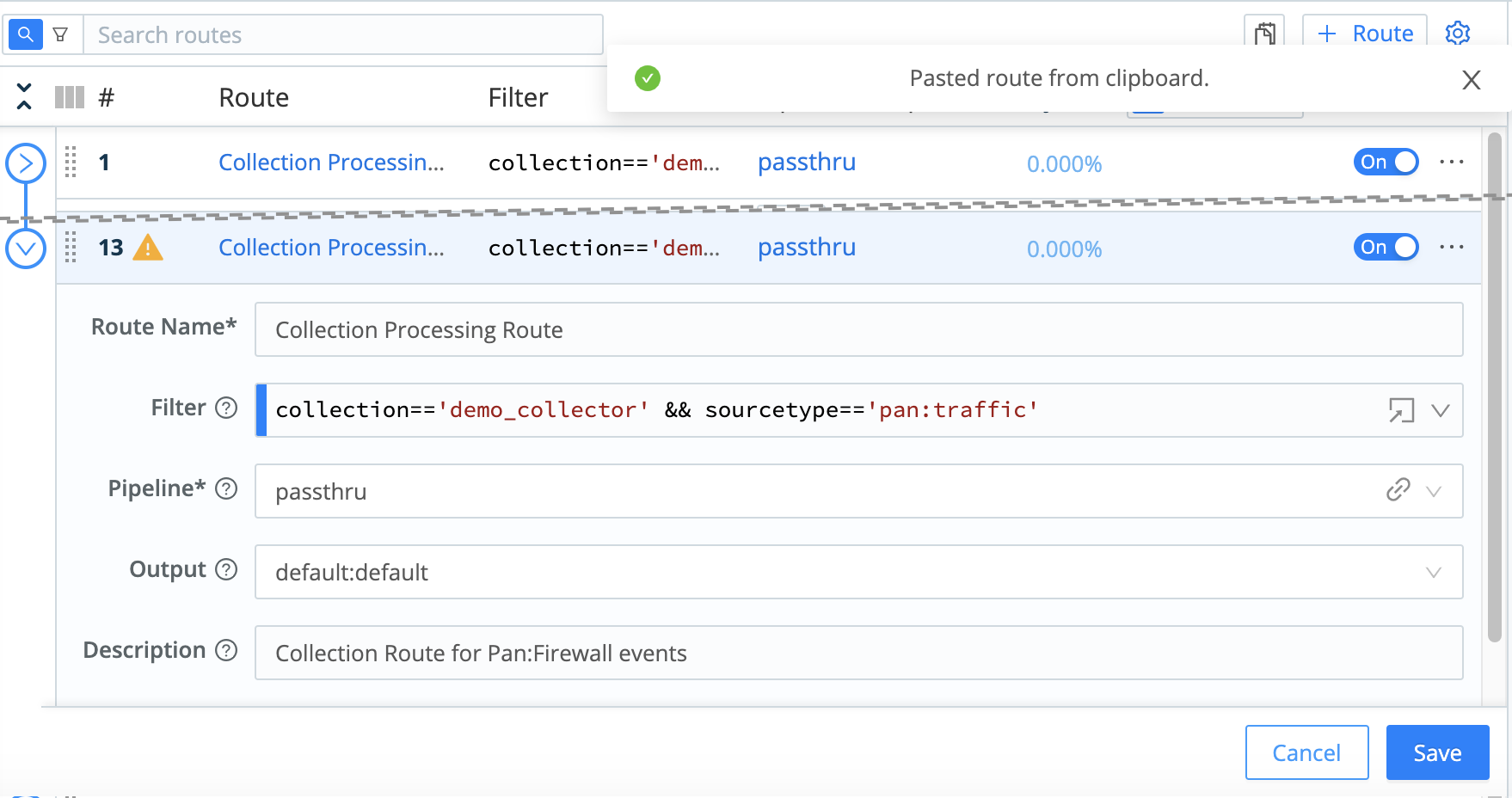Click the link icon in the Pipeline field

(1398, 490)
